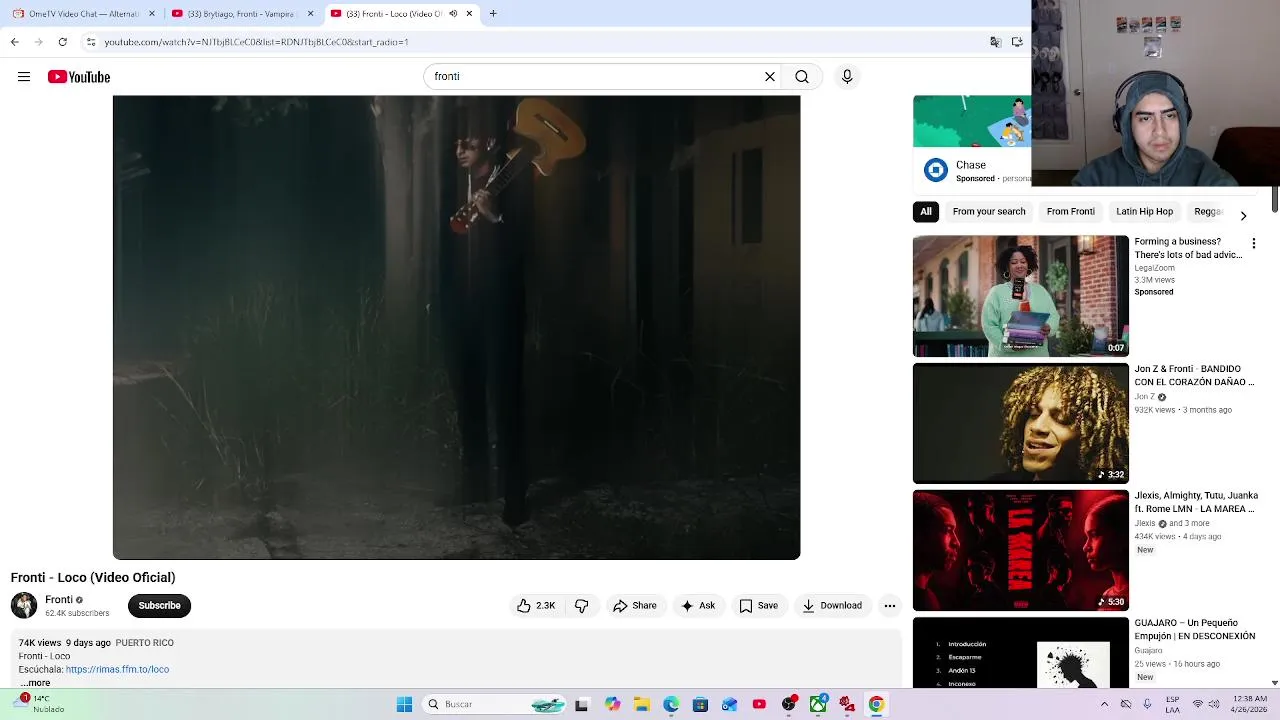
Task: Expand the description with ...more
Action: coord(35,683)
